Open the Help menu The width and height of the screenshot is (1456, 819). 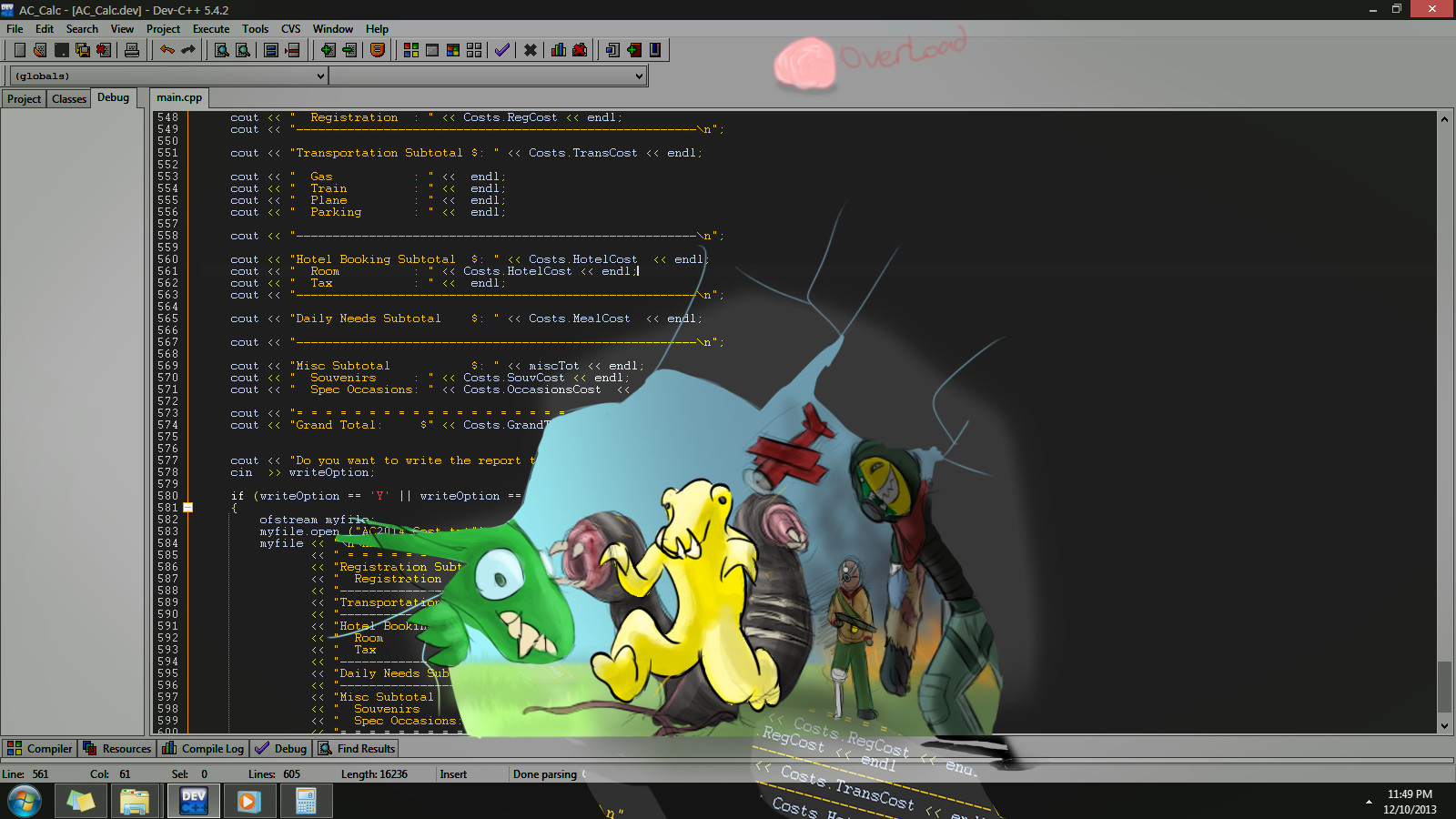click(x=377, y=29)
